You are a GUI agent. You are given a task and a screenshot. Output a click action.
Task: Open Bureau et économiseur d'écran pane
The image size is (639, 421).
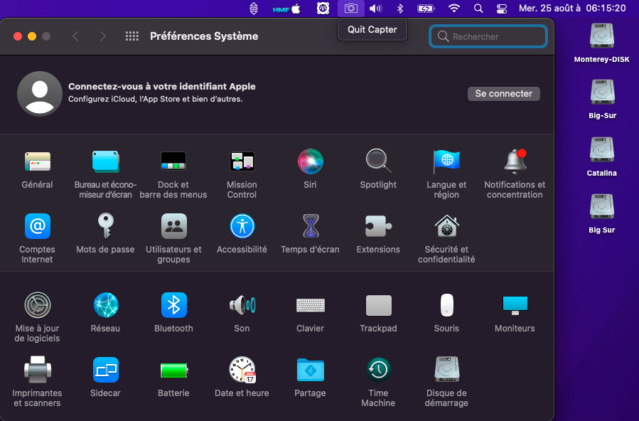coord(106,162)
